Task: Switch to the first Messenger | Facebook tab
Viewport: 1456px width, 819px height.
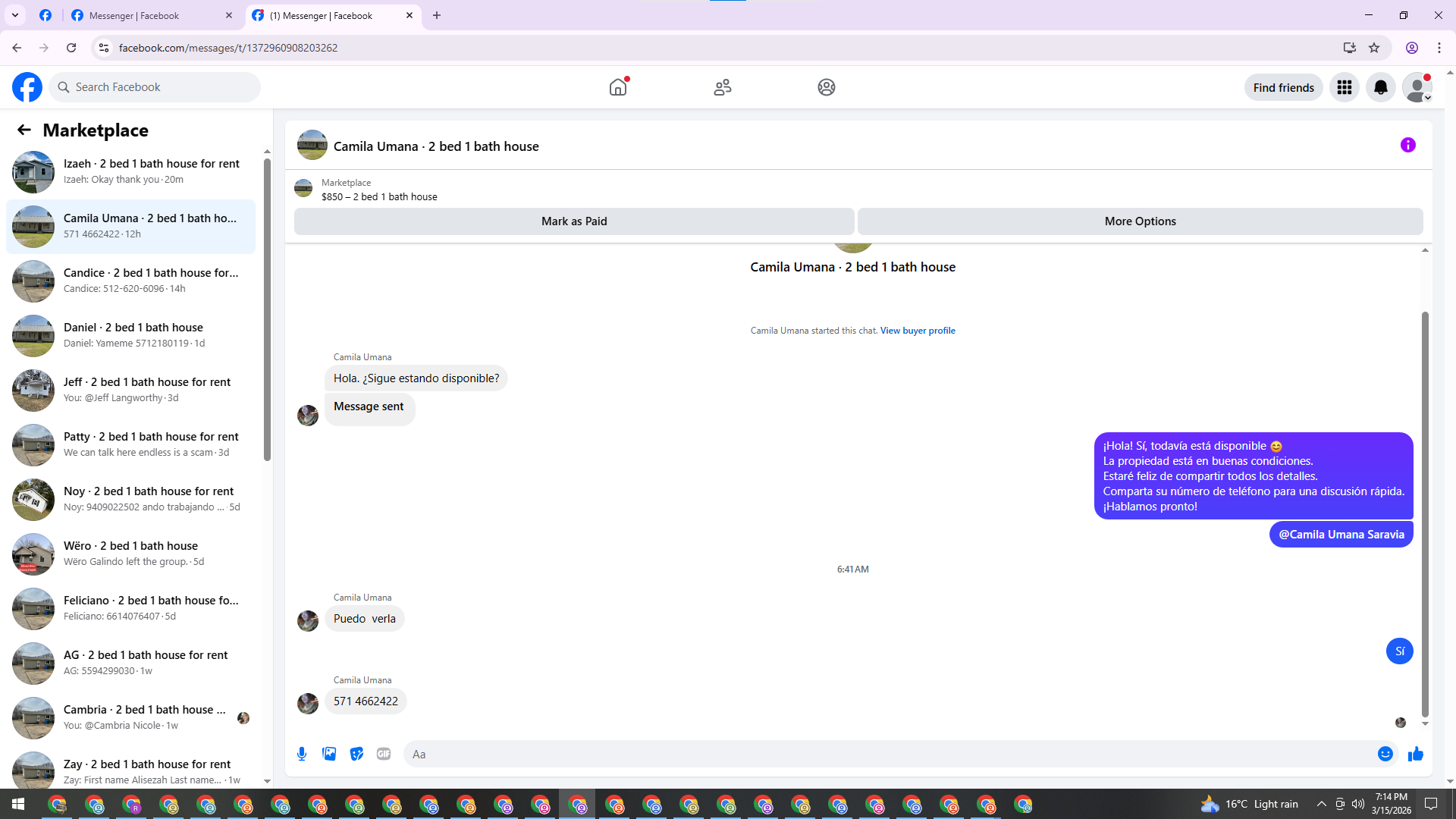Action: pos(152,15)
